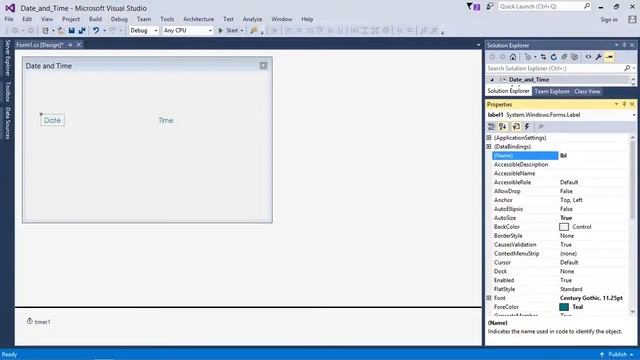Collapse the Date_and_Time solution node
The height and width of the screenshot is (360, 640).
[x=492, y=80]
